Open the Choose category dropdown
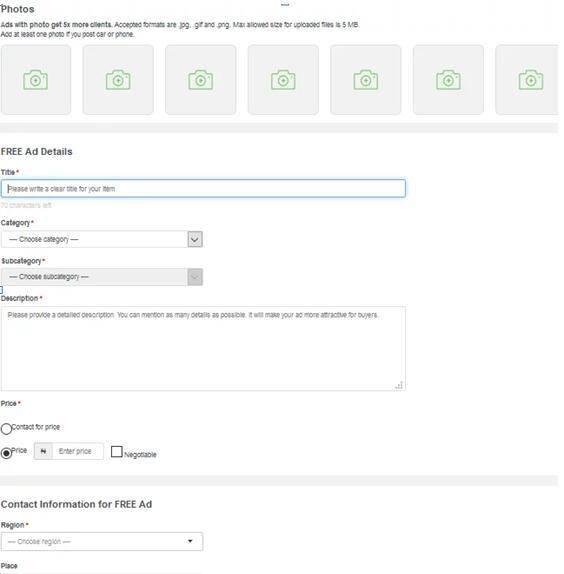The width and height of the screenshot is (564, 574). tap(102, 239)
